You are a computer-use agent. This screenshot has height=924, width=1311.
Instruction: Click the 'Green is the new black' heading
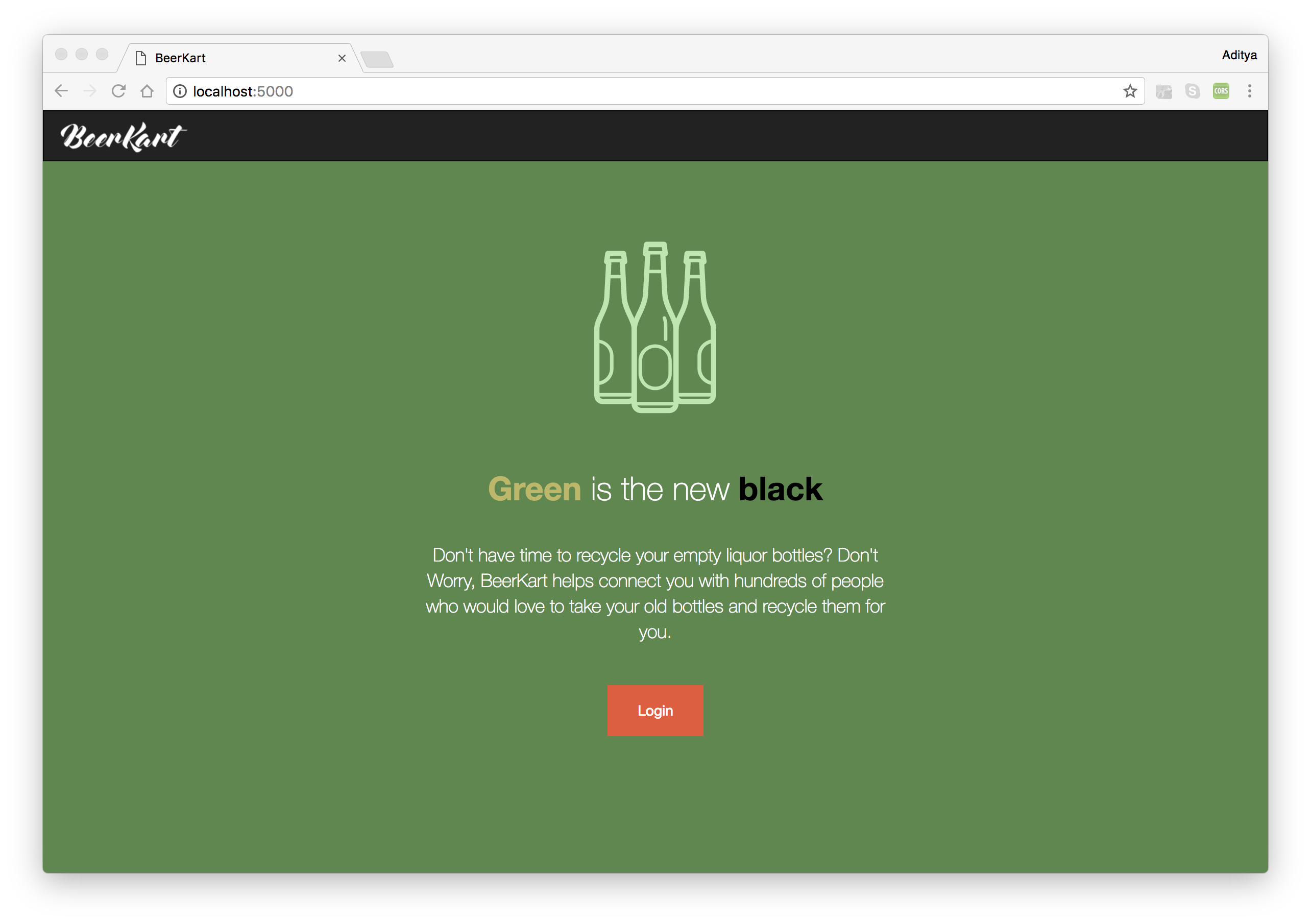[x=655, y=490]
